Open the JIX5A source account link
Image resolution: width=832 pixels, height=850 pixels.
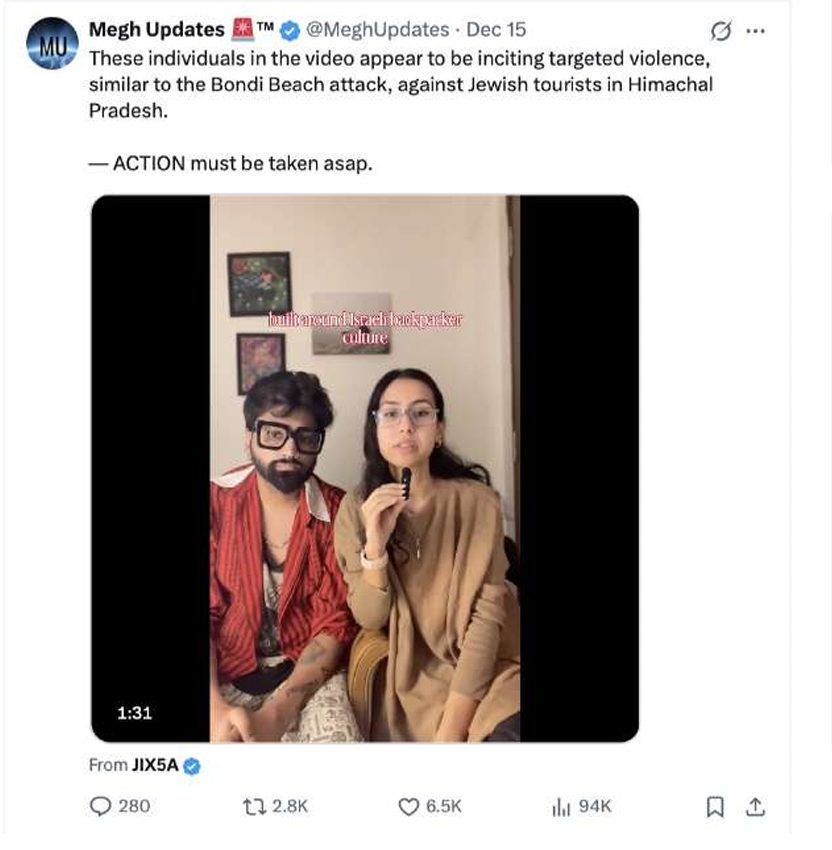[x=155, y=765]
